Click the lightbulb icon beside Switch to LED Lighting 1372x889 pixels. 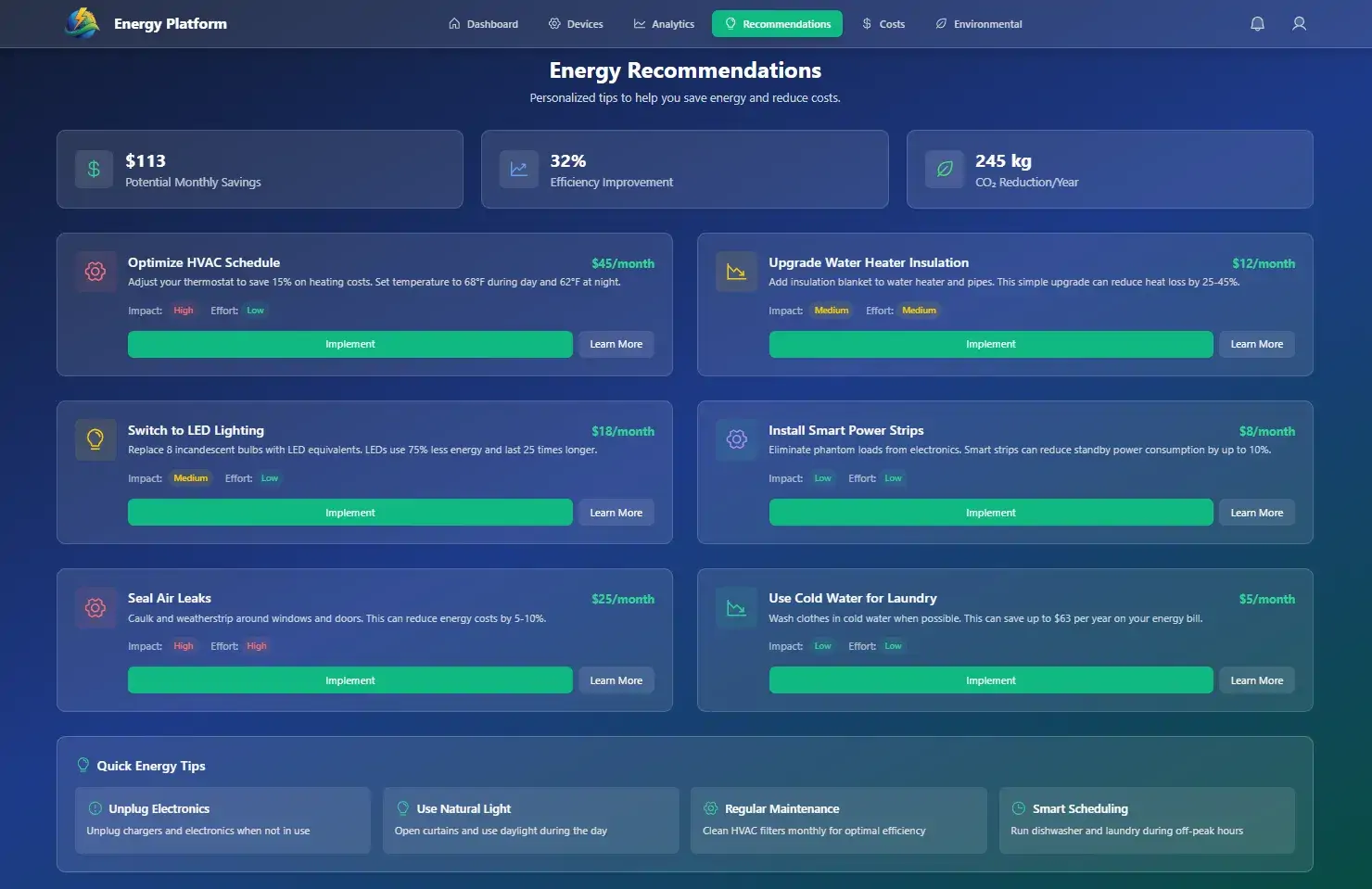pos(95,439)
